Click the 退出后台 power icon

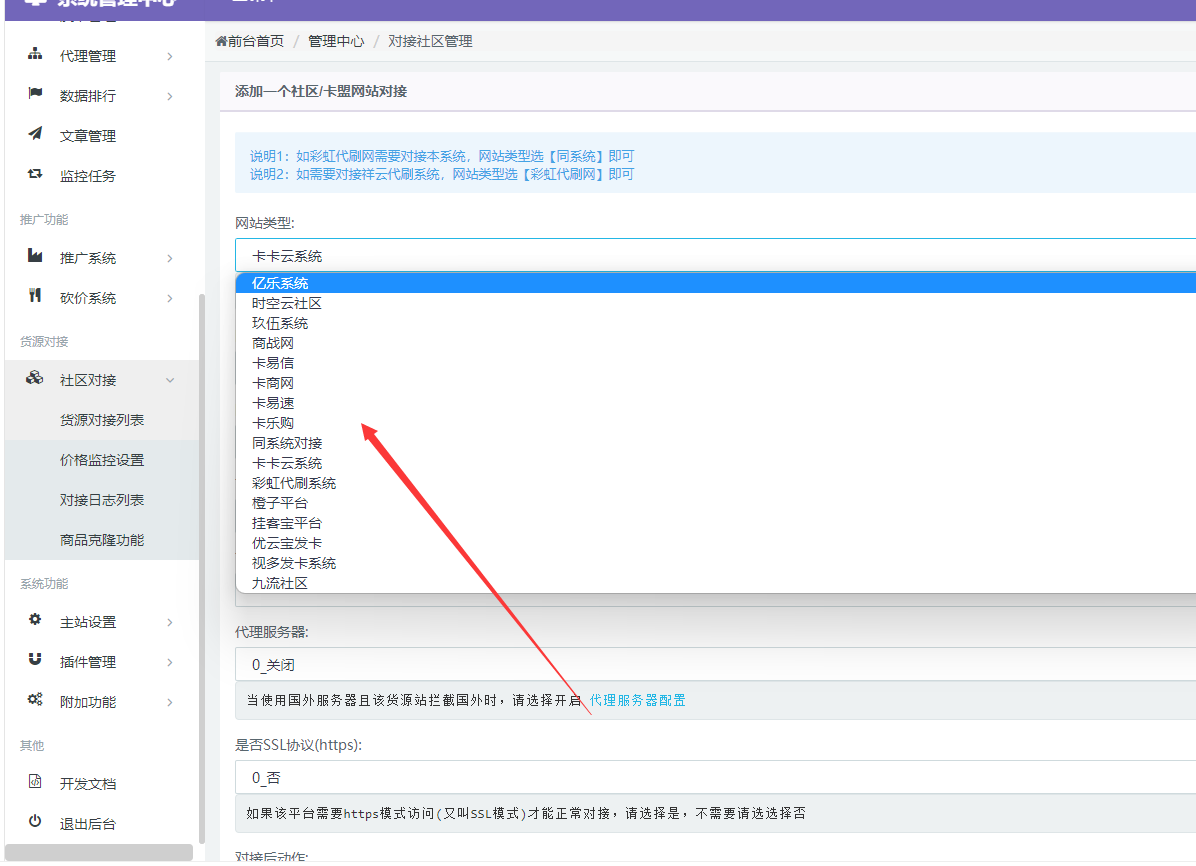pos(35,822)
